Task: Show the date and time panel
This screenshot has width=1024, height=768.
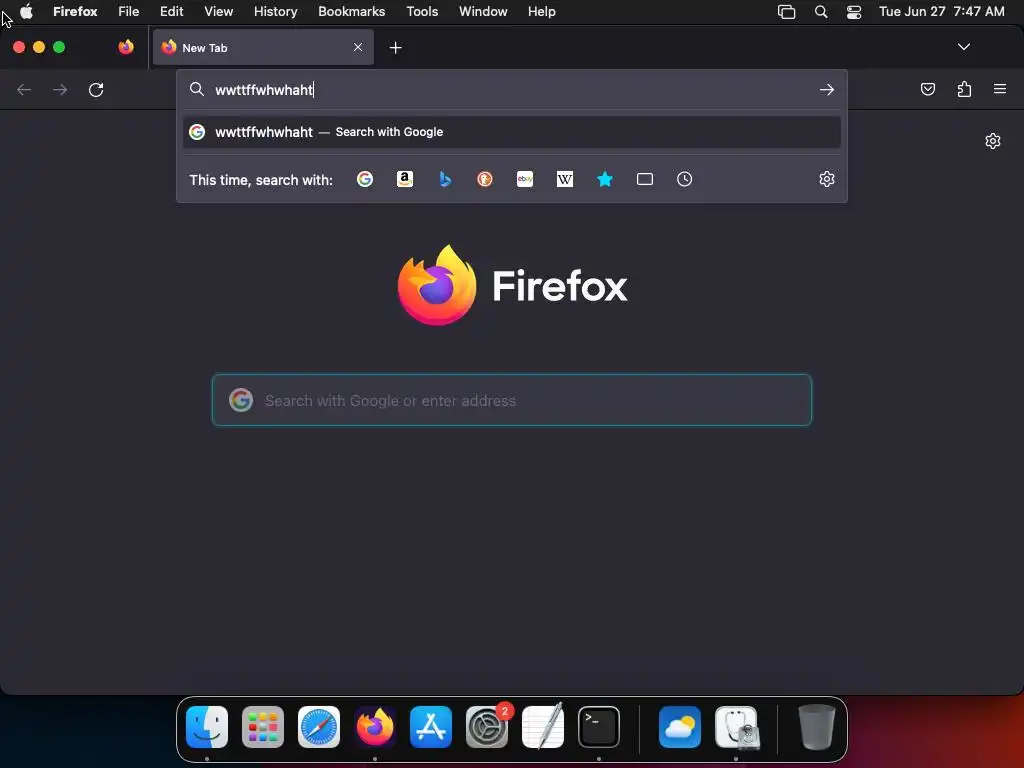Action: 942,11
